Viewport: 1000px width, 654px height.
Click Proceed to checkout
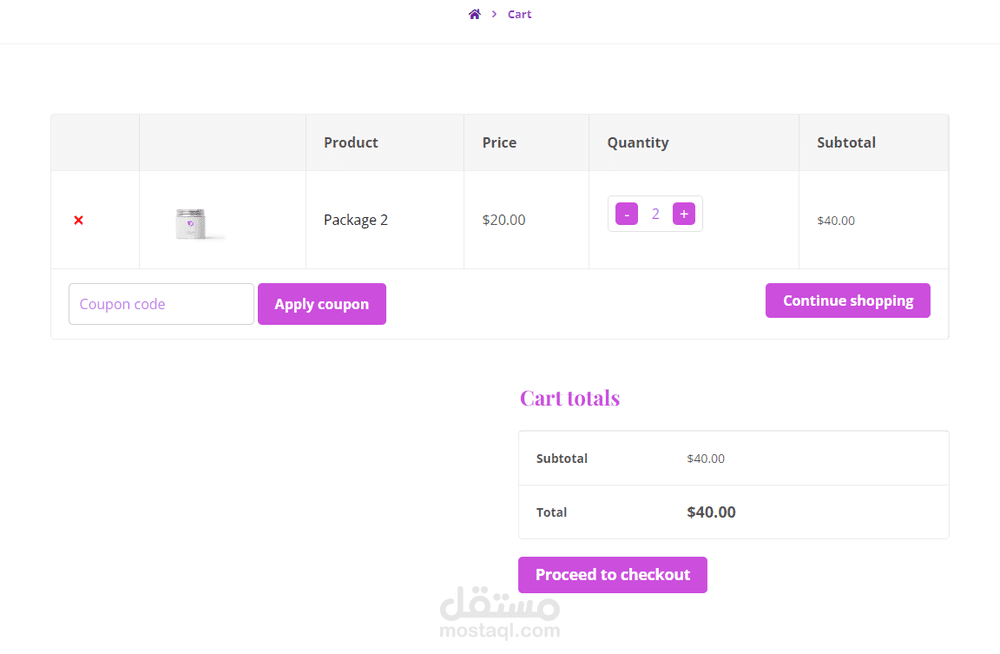[x=612, y=574]
